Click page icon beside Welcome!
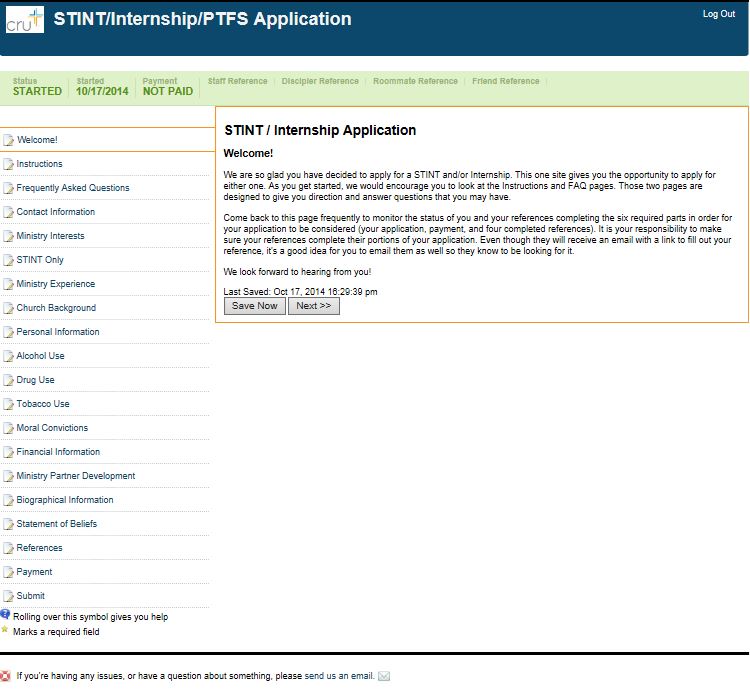The width and height of the screenshot is (750, 690). [8, 140]
